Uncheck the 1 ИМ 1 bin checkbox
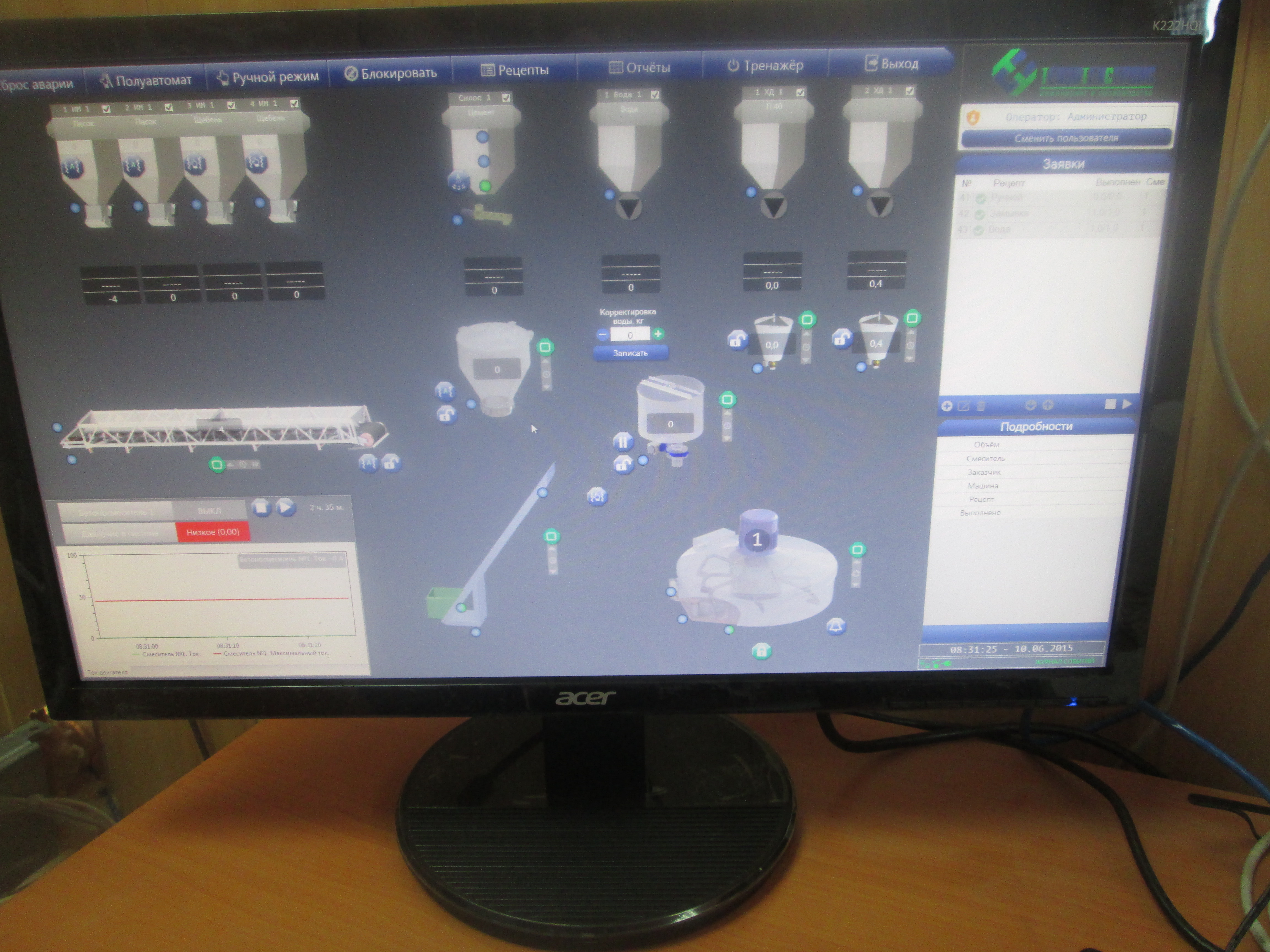 [106, 109]
